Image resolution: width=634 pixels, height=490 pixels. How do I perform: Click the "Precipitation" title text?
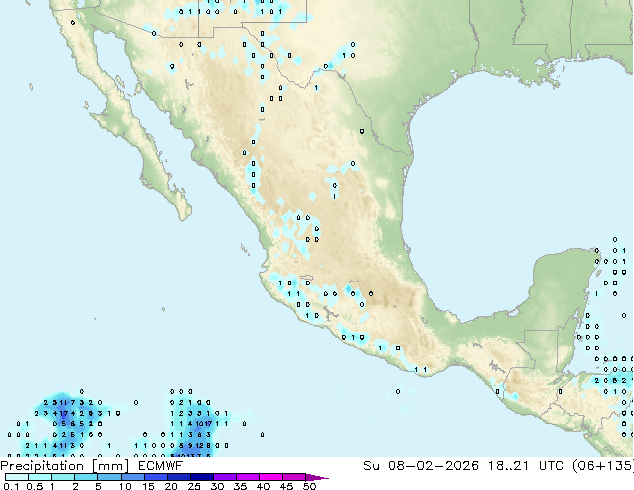coord(42,466)
